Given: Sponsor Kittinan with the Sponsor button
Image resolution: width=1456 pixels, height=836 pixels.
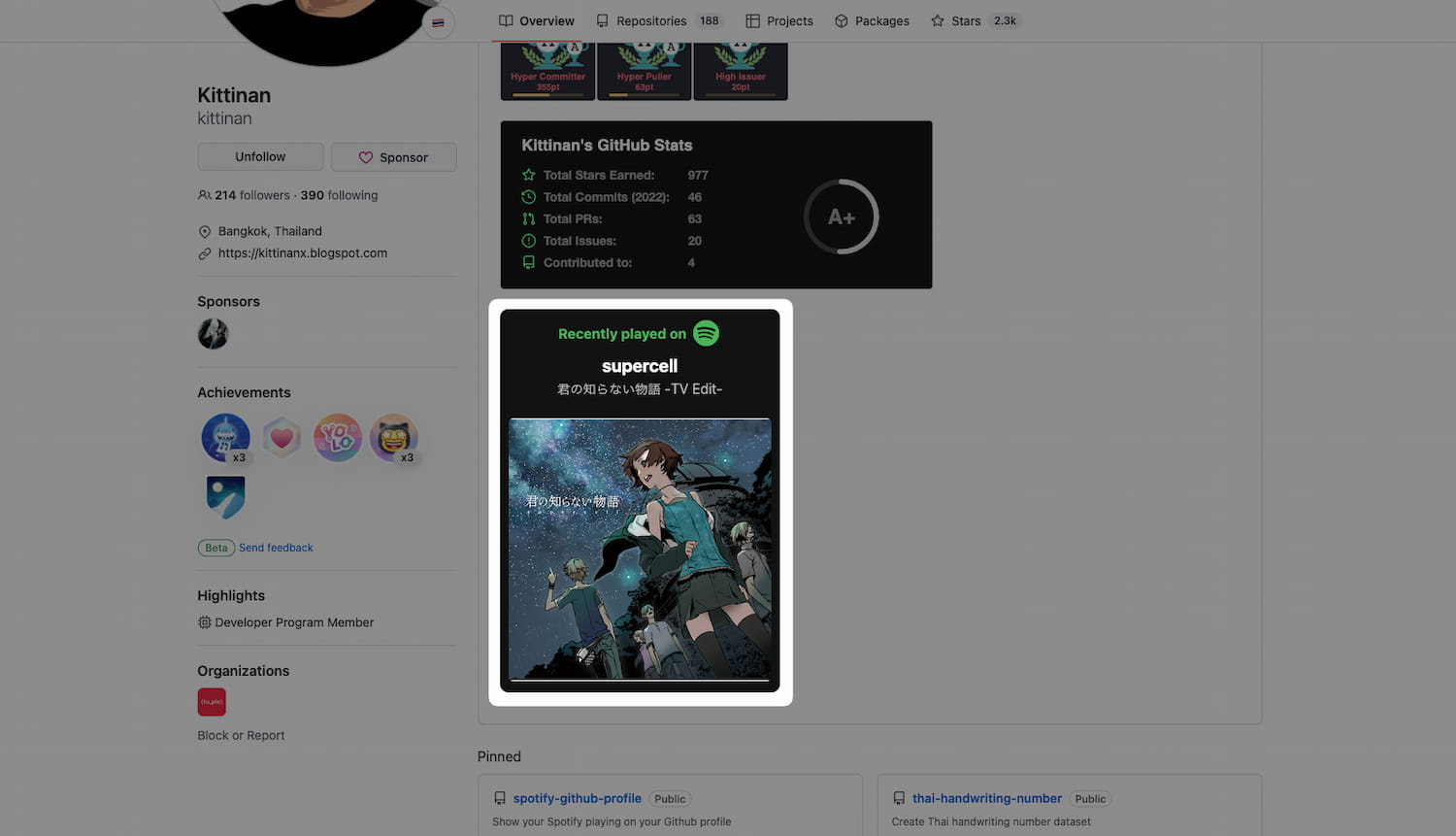Looking at the screenshot, I should (393, 157).
